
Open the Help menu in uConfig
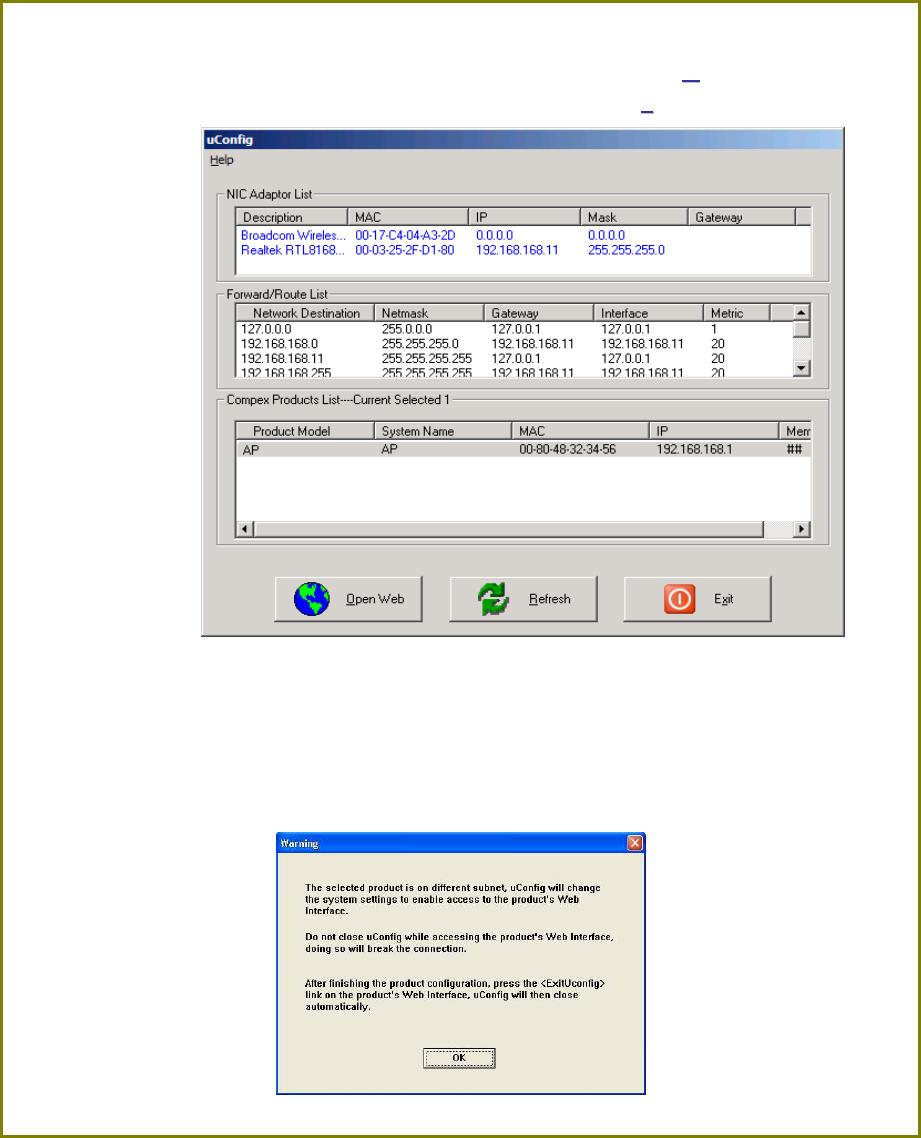[221, 160]
